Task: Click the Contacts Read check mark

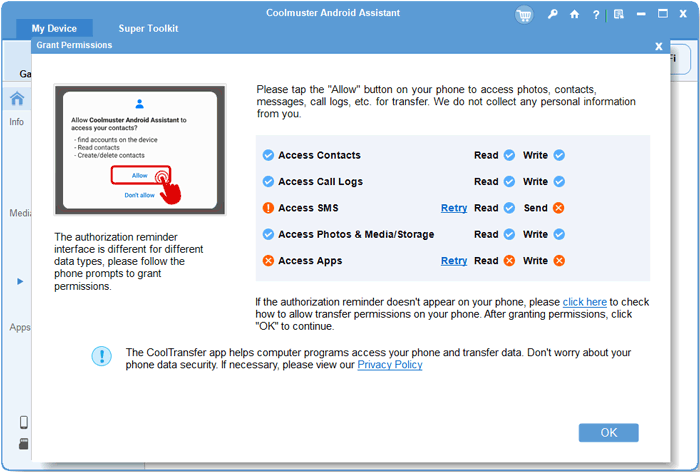Action: click(509, 155)
